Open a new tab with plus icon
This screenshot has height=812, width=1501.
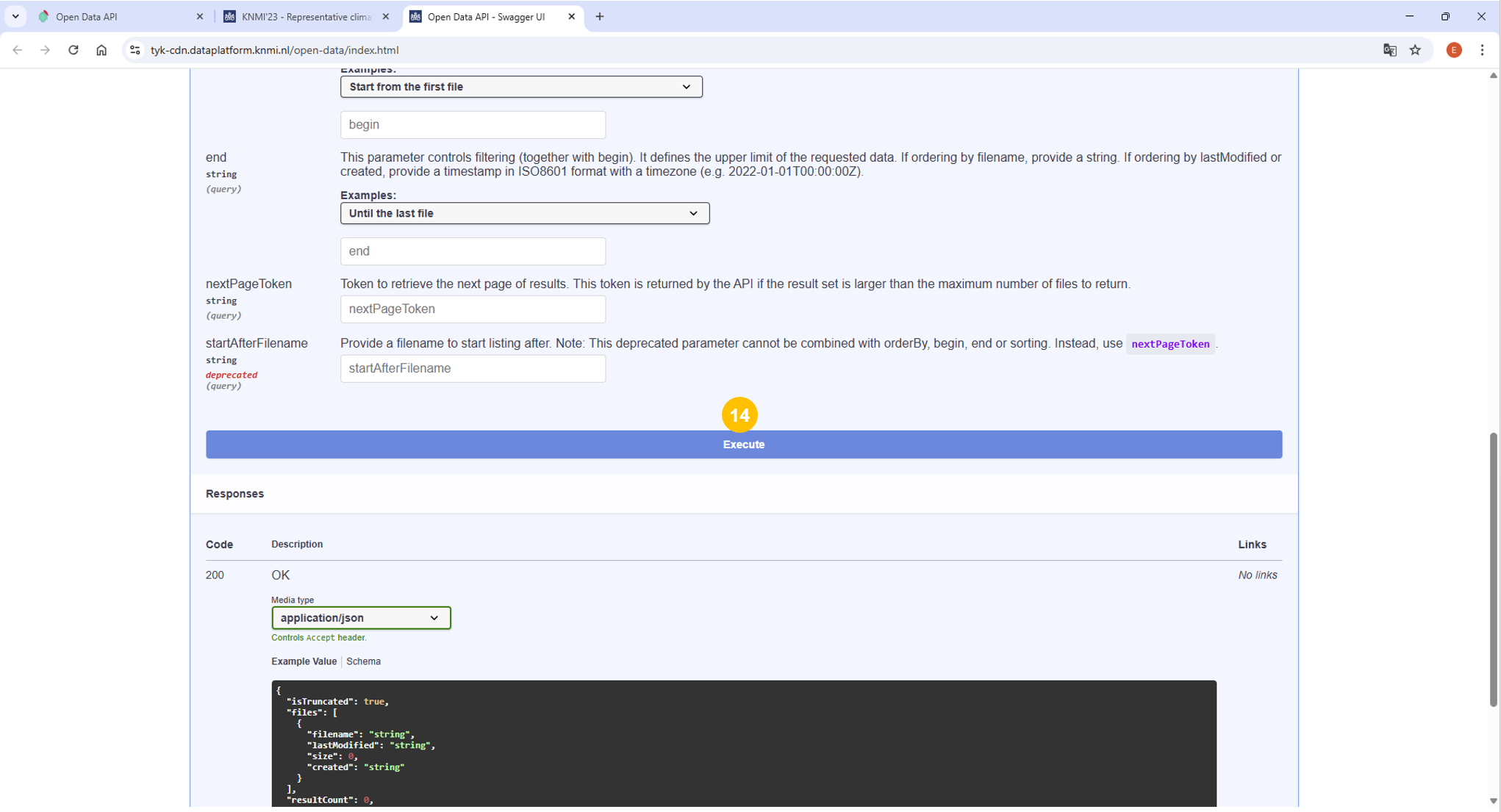coord(600,16)
